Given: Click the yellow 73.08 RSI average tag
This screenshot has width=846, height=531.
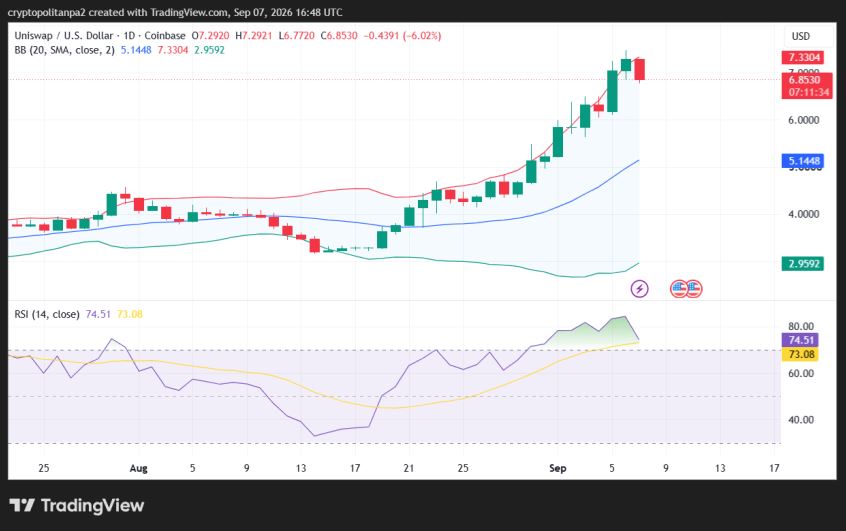Looking at the screenshot, I should point(800,354).
